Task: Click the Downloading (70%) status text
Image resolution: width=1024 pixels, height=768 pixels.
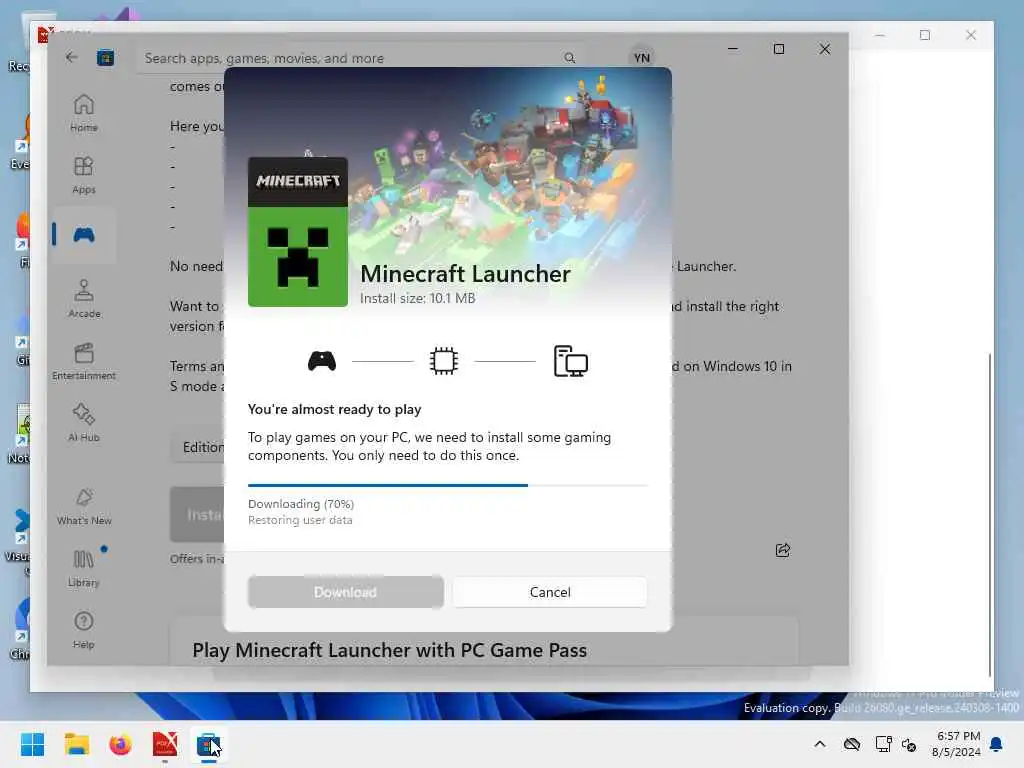Action: 301,504
